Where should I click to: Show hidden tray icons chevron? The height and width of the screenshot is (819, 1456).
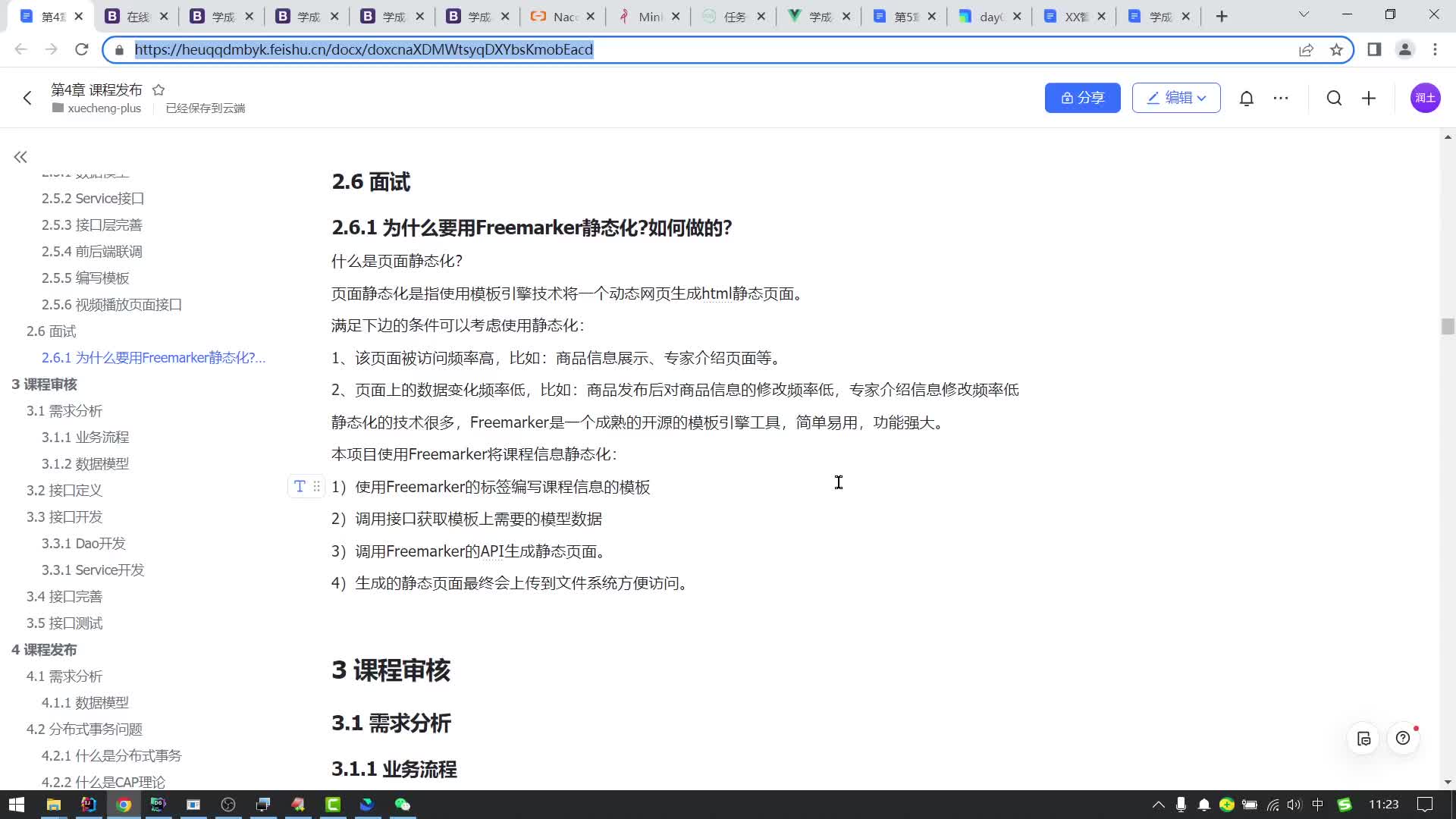tap(1158, 805)
